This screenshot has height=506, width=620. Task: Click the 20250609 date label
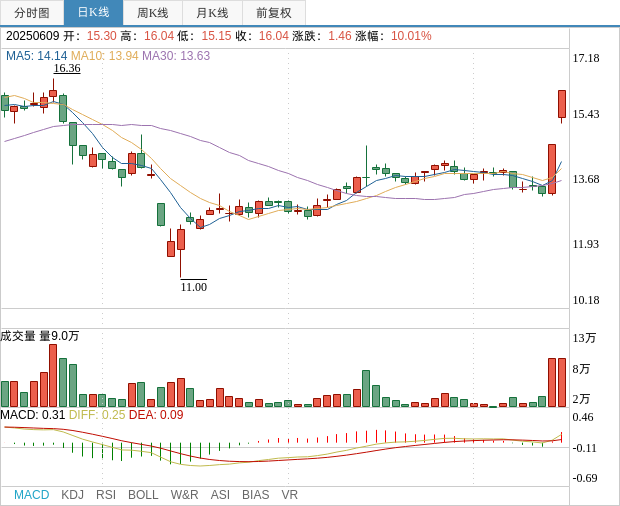click(32, 36)
